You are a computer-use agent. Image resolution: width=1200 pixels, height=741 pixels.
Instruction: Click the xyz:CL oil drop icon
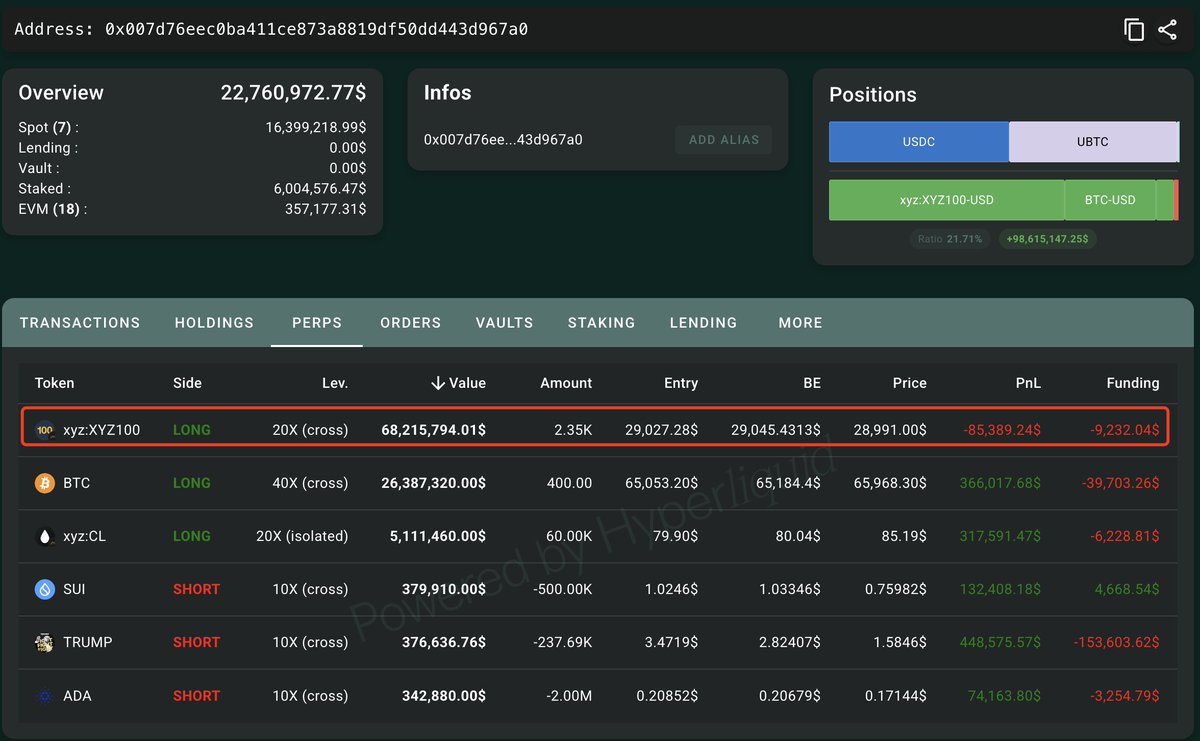tap(45, 536)
